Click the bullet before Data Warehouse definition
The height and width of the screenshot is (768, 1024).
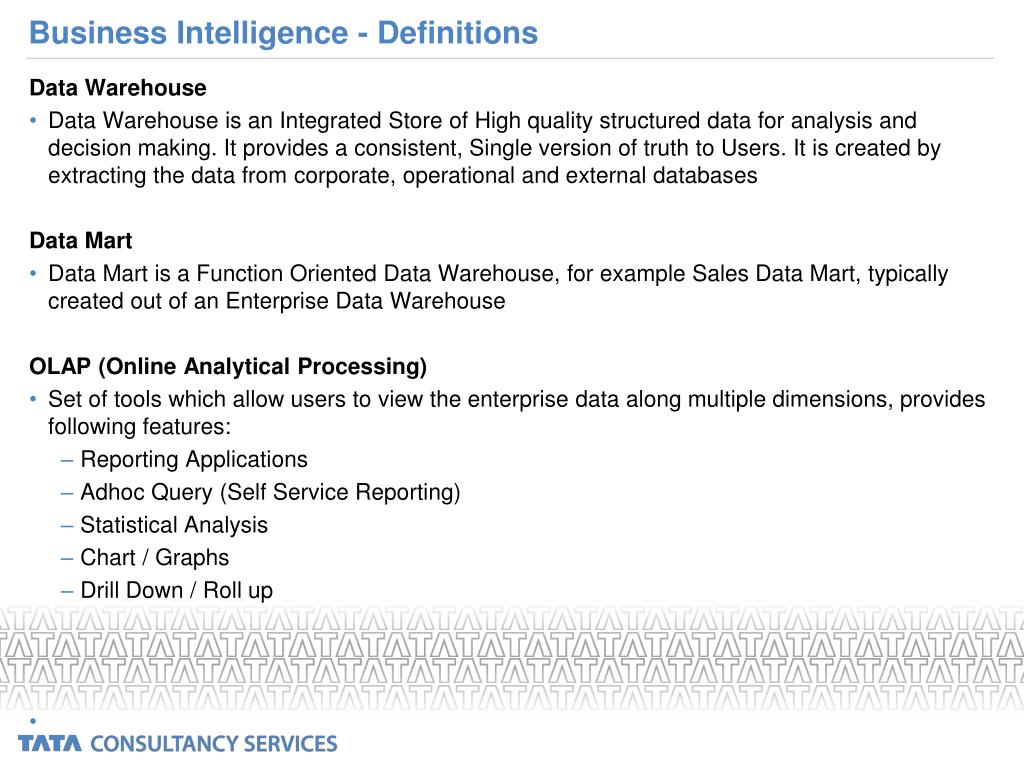click(33, 121)
